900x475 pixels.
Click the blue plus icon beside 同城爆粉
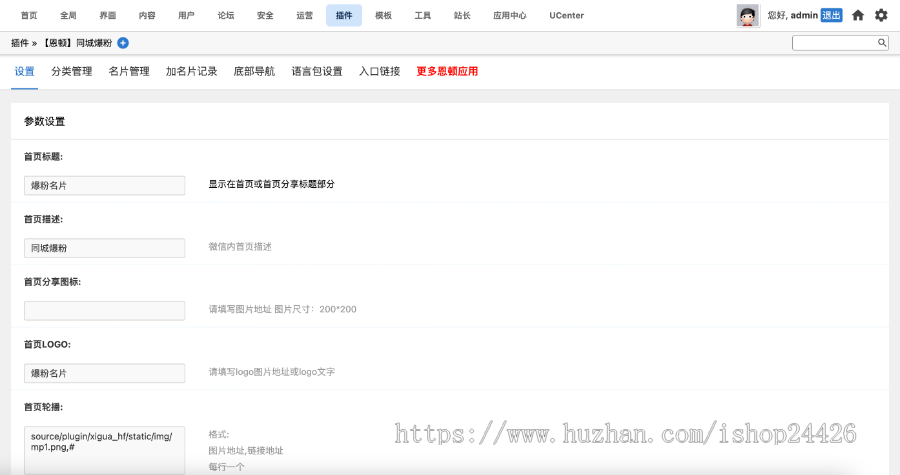coord(123,43)
